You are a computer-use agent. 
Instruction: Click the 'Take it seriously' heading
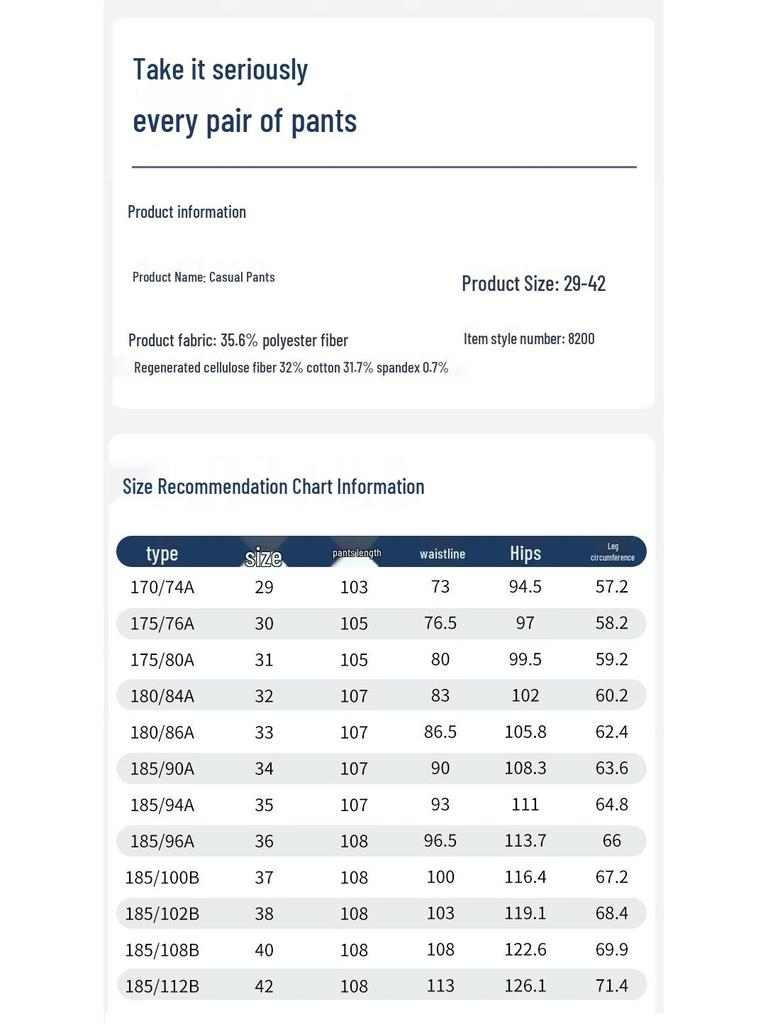coord(220,69)
